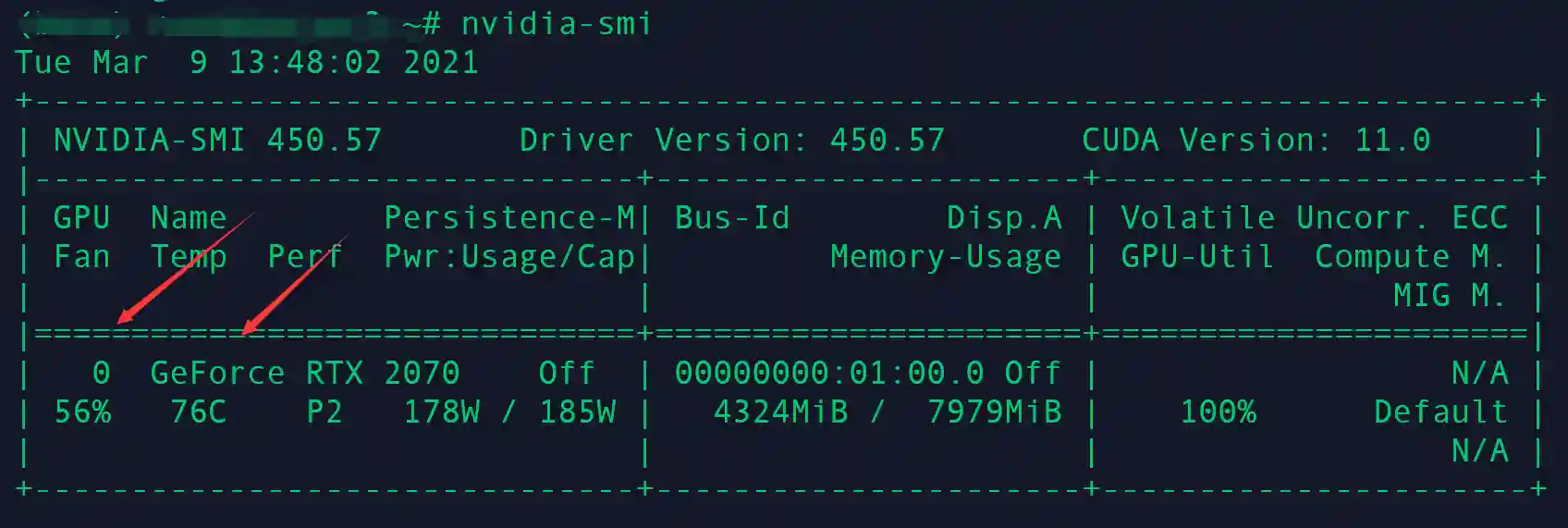
Task: Click the 100% GPU utilization value
Action: pos(1218,412)
